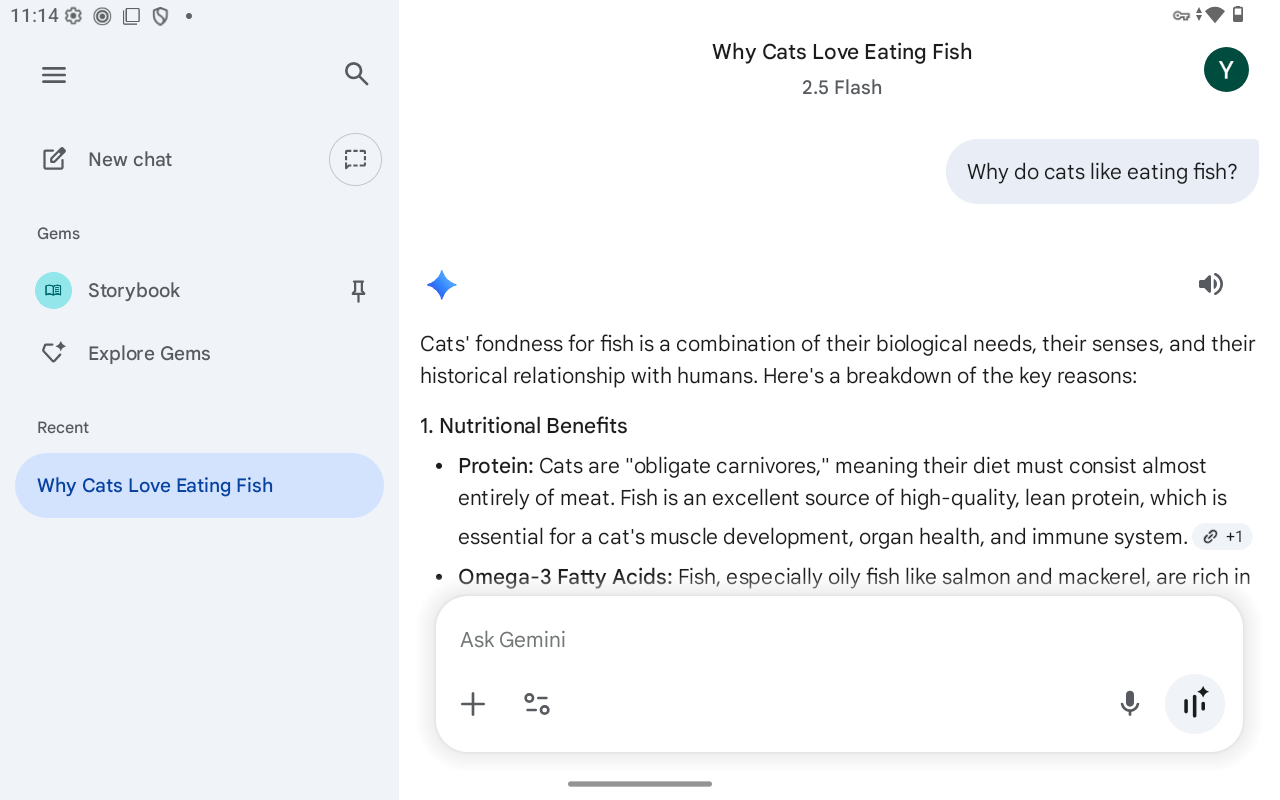This screenshot has height=800, width=1280.
Task: Toggle the pin next to Storybook
Action: [358, 291]
